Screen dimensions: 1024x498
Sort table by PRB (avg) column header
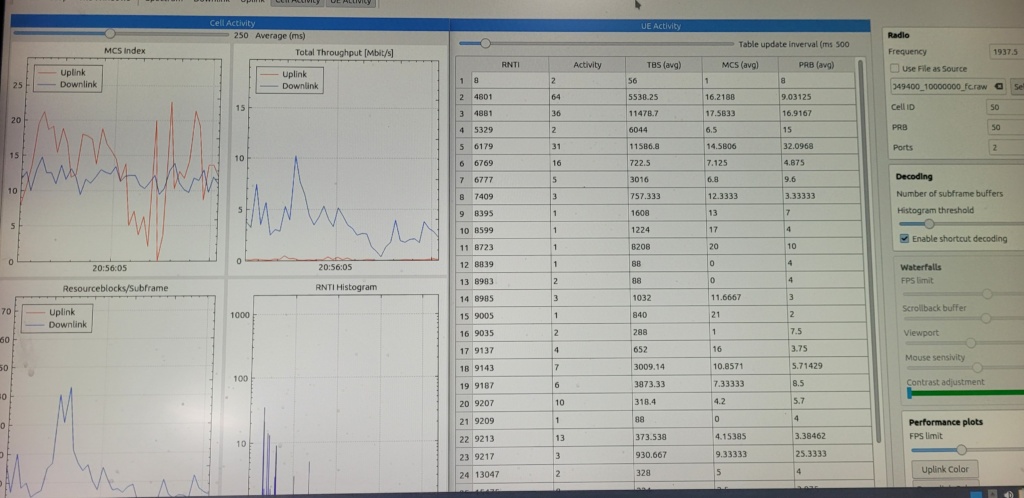tap(816, 65)
